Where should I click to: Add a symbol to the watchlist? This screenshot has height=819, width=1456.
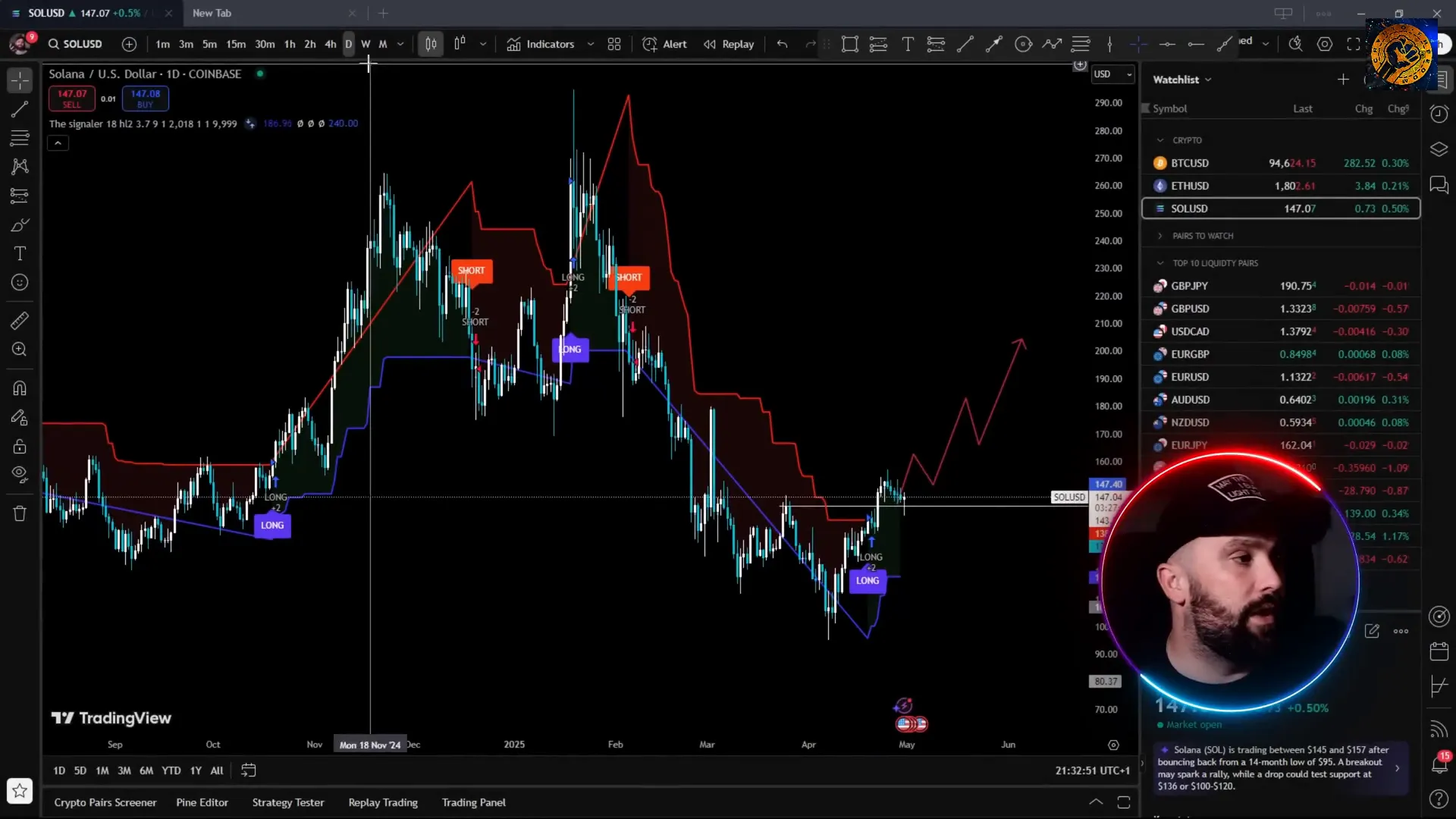coord(1343,79)
